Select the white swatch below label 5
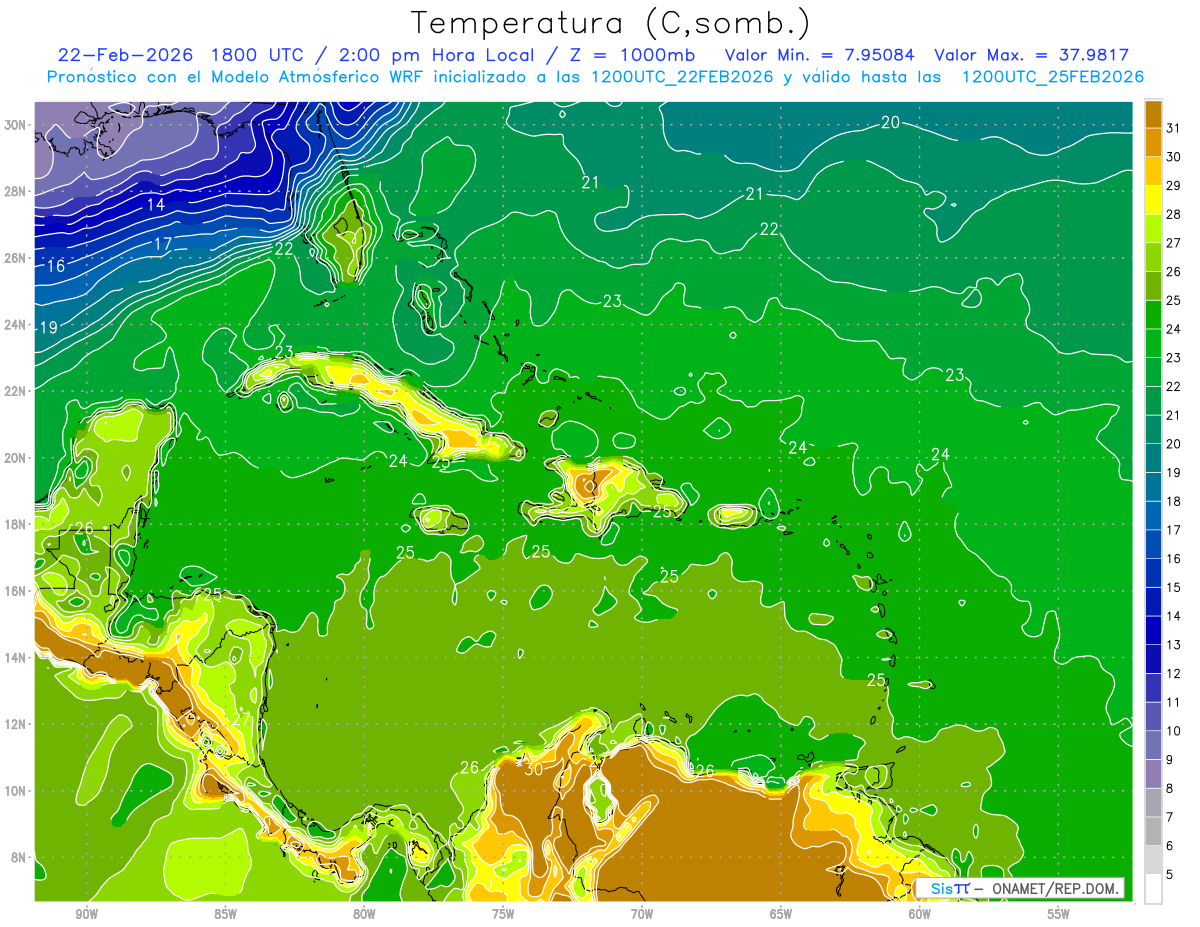The width and height of the screenshot is (1200, 927). click(1153, 888)
